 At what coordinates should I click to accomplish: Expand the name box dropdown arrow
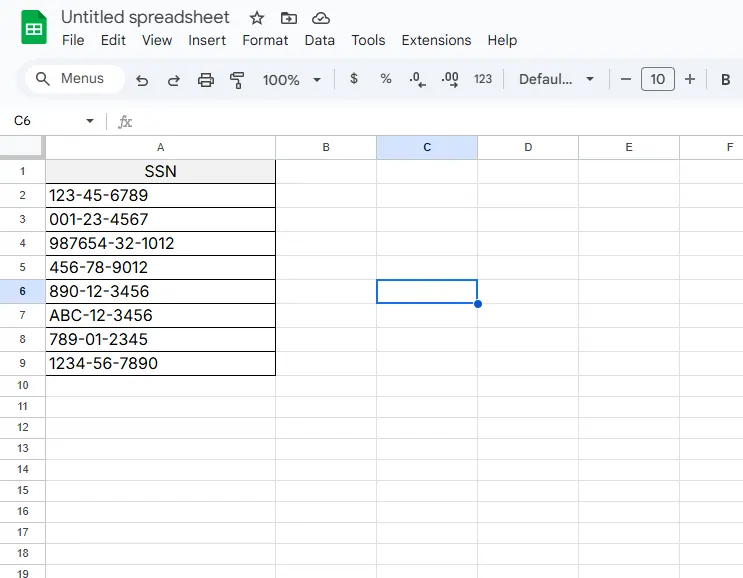point(90,121)
